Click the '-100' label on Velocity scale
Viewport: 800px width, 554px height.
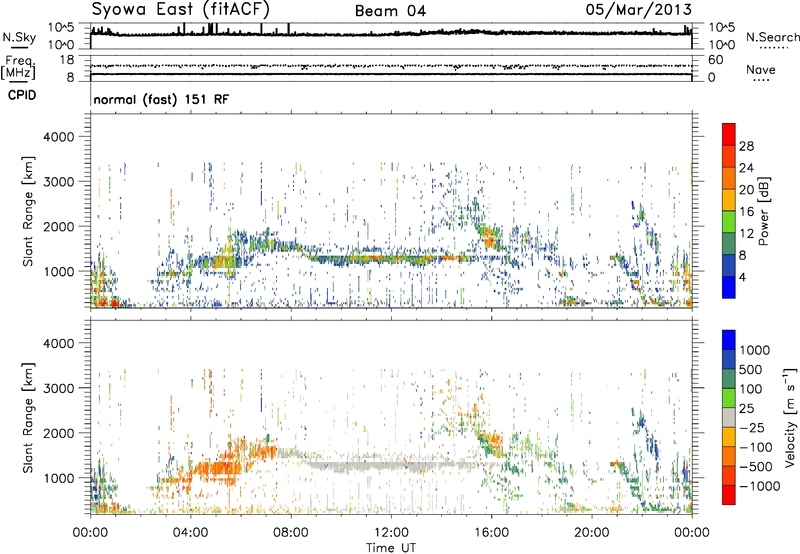[x=756, y=447]
